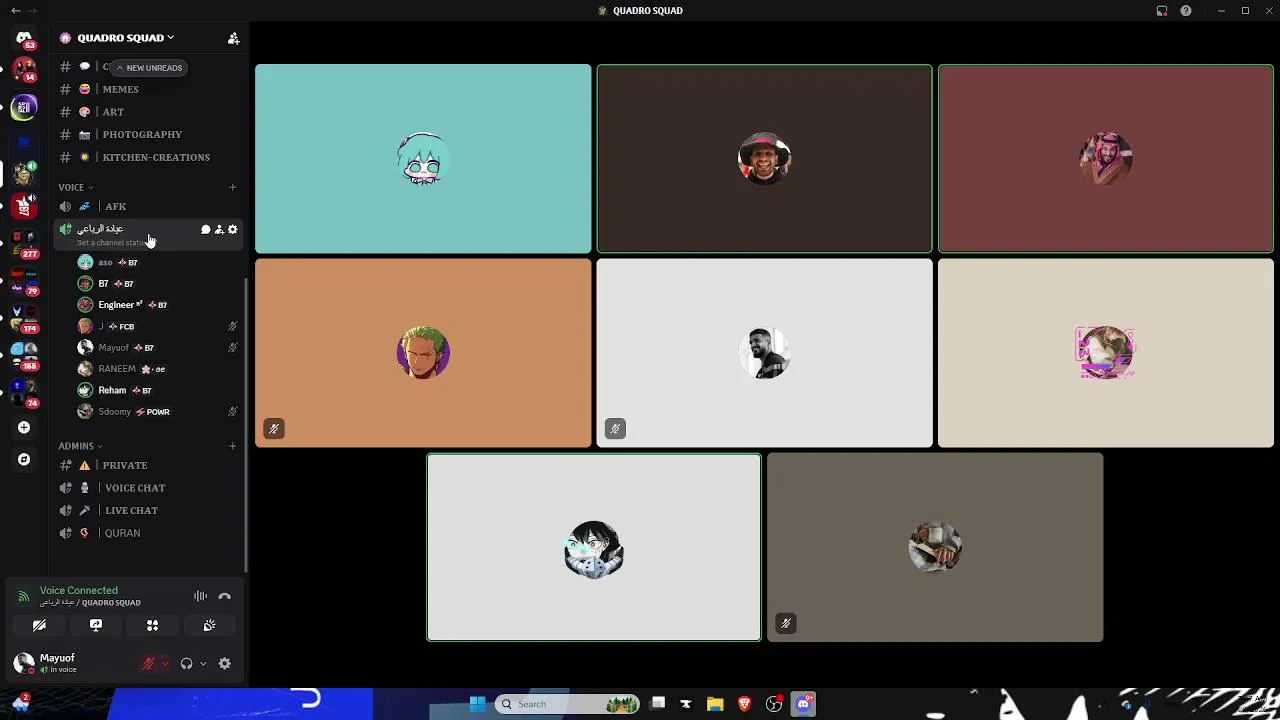Toggle noise suppression waveform icon
This screenshot has width=1280, height=720.
tap(200, 596)
